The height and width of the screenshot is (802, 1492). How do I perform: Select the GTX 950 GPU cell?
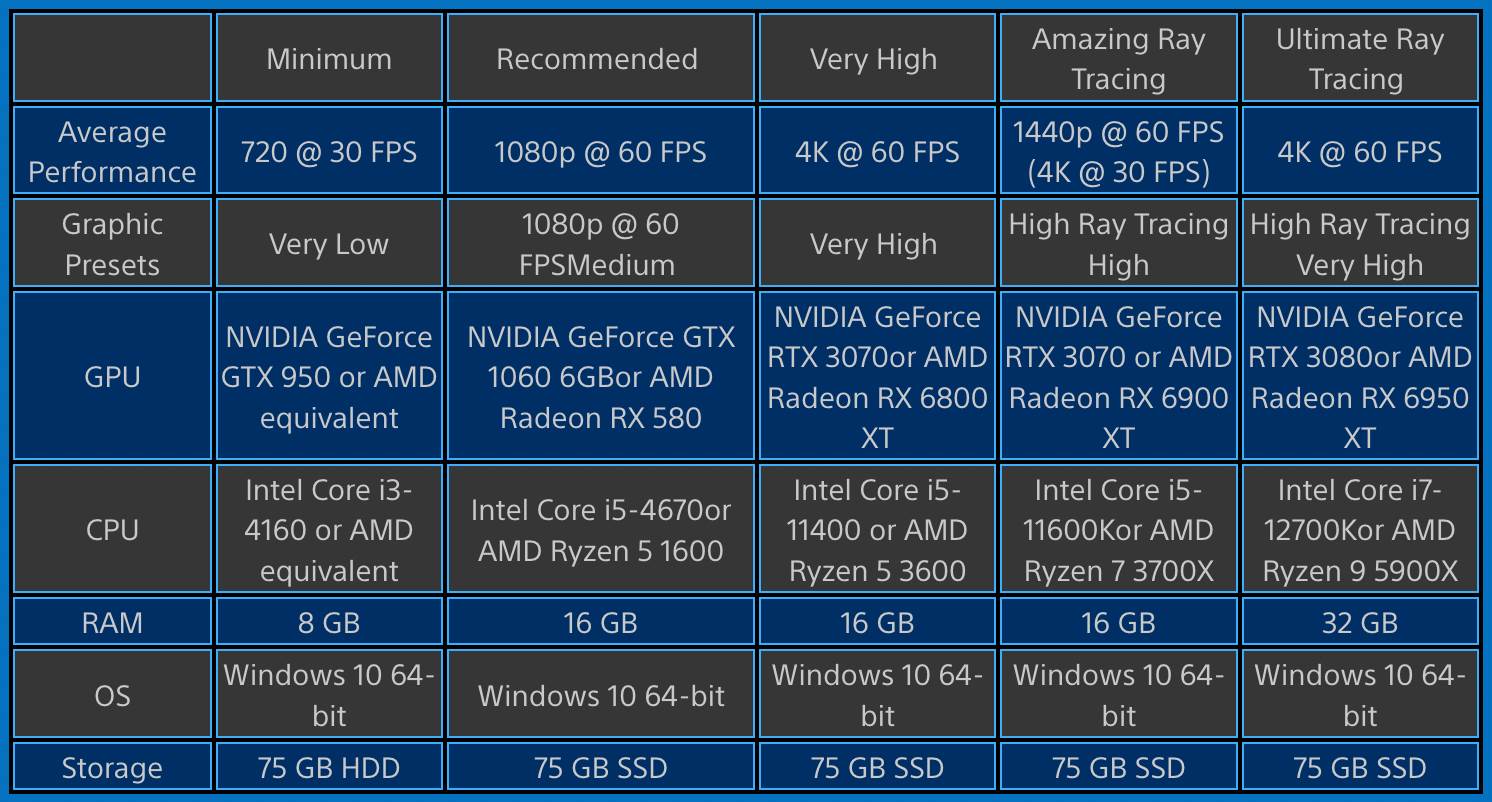pos(328,377)
